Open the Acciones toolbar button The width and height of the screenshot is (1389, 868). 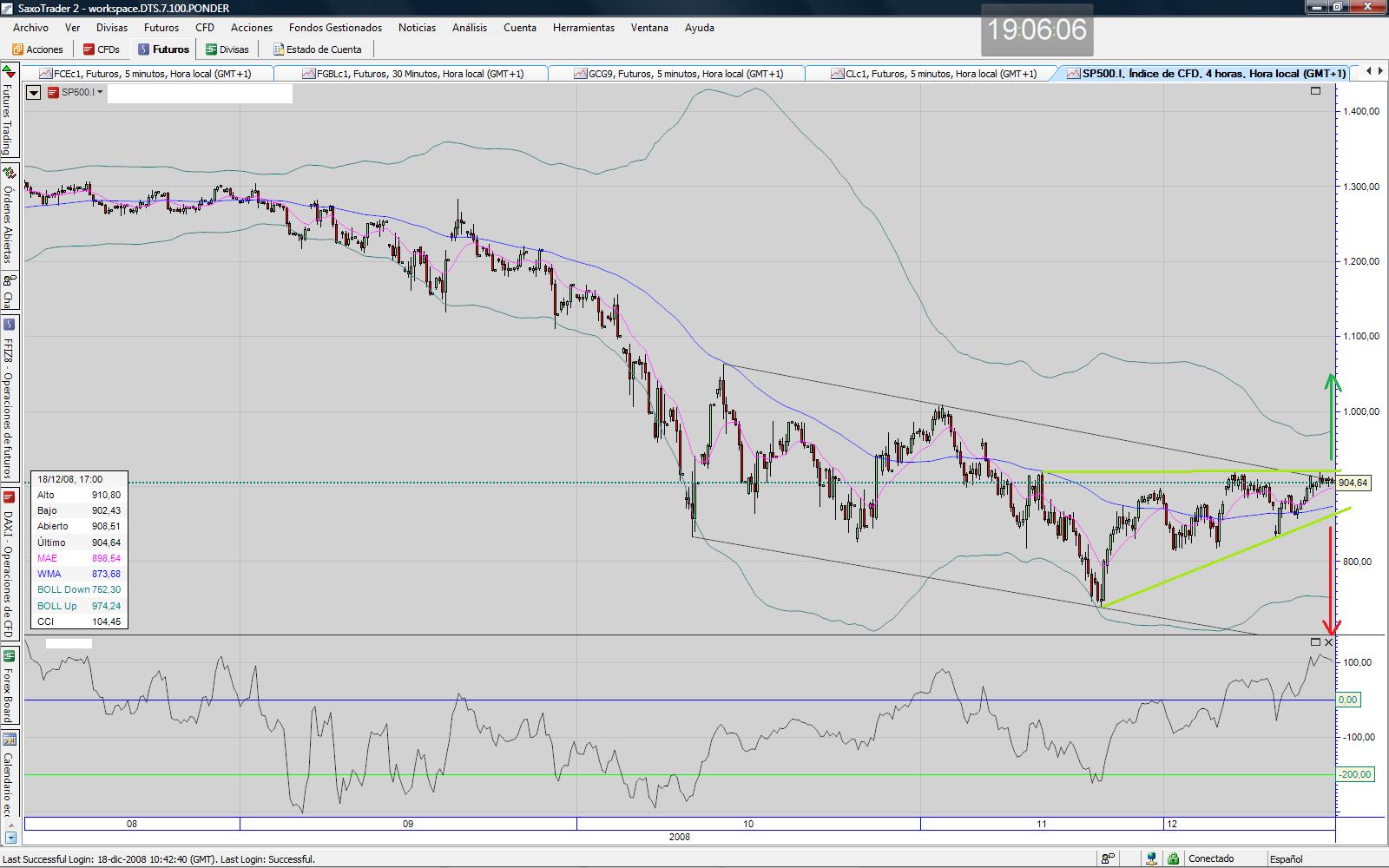pos(38,49)
